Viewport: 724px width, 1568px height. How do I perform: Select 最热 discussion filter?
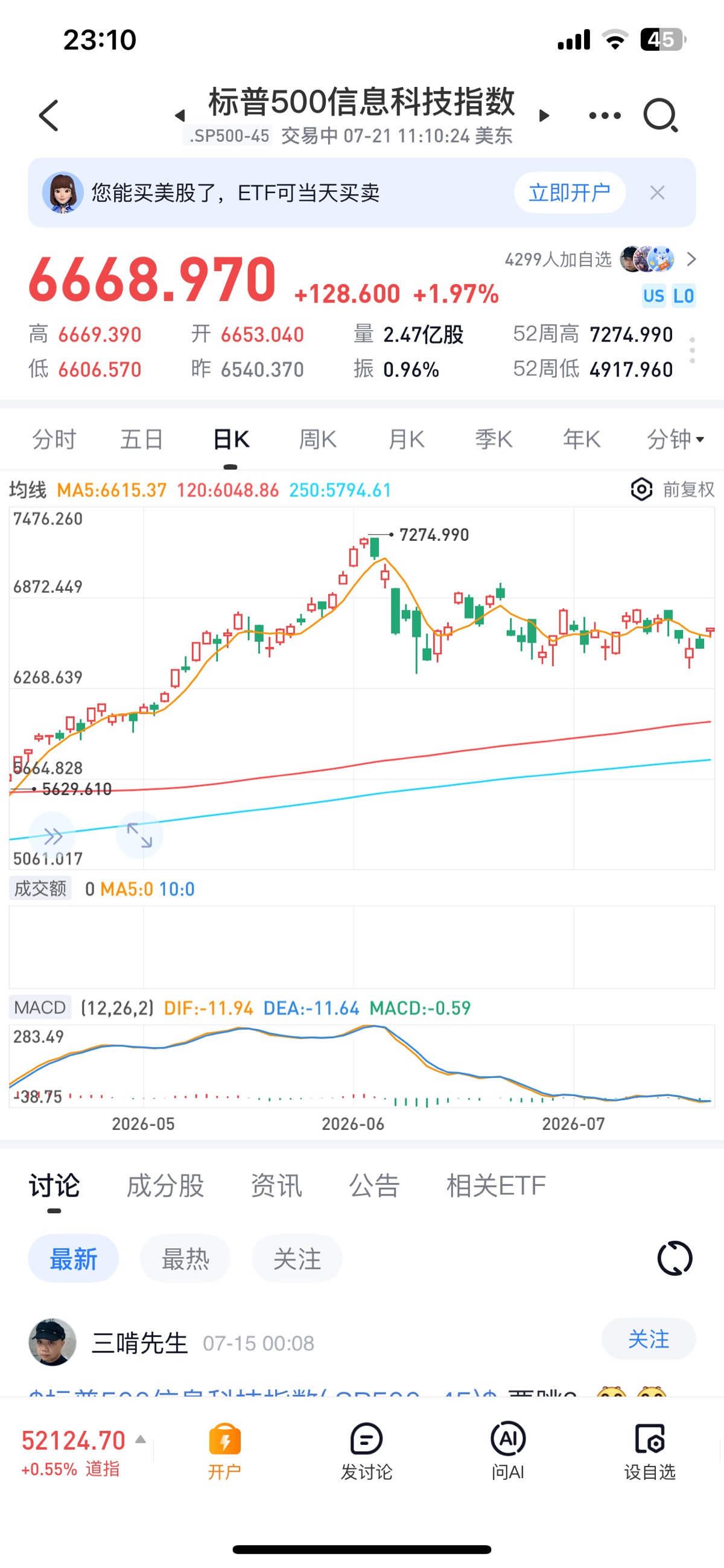(185, 1258)
